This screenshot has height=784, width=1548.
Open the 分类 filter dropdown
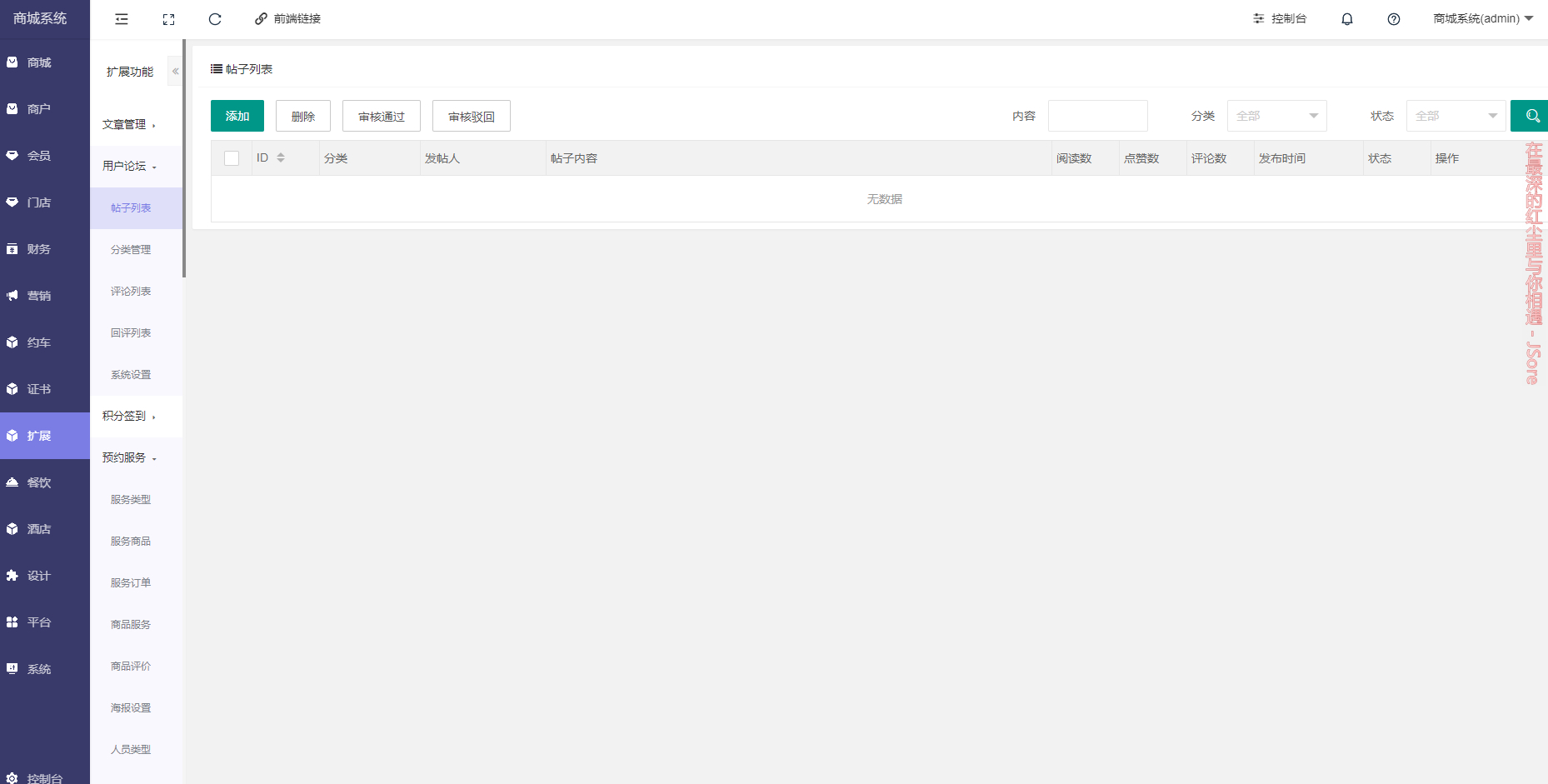pos(1276,116)
